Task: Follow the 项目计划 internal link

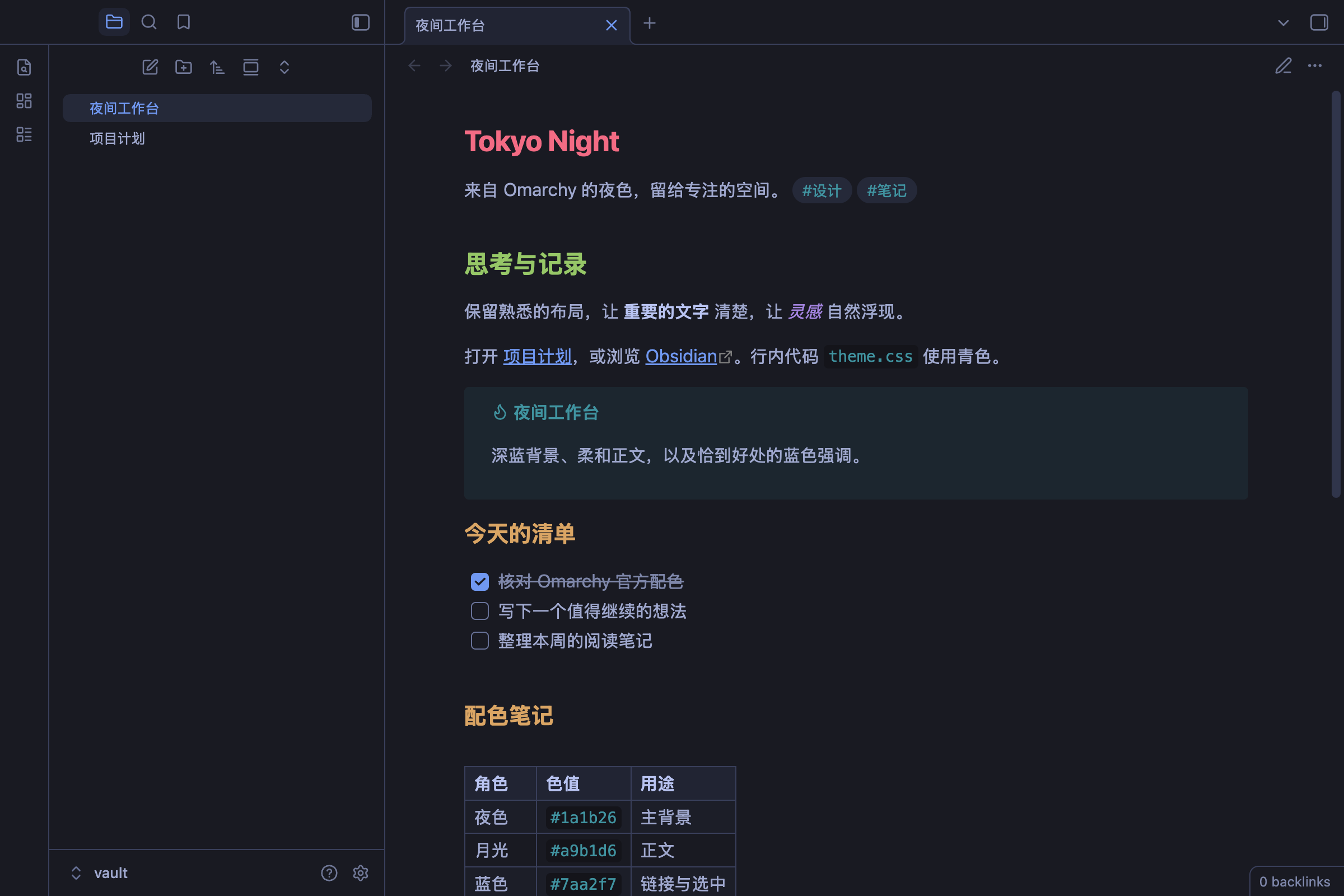Action: coord(537,357)
